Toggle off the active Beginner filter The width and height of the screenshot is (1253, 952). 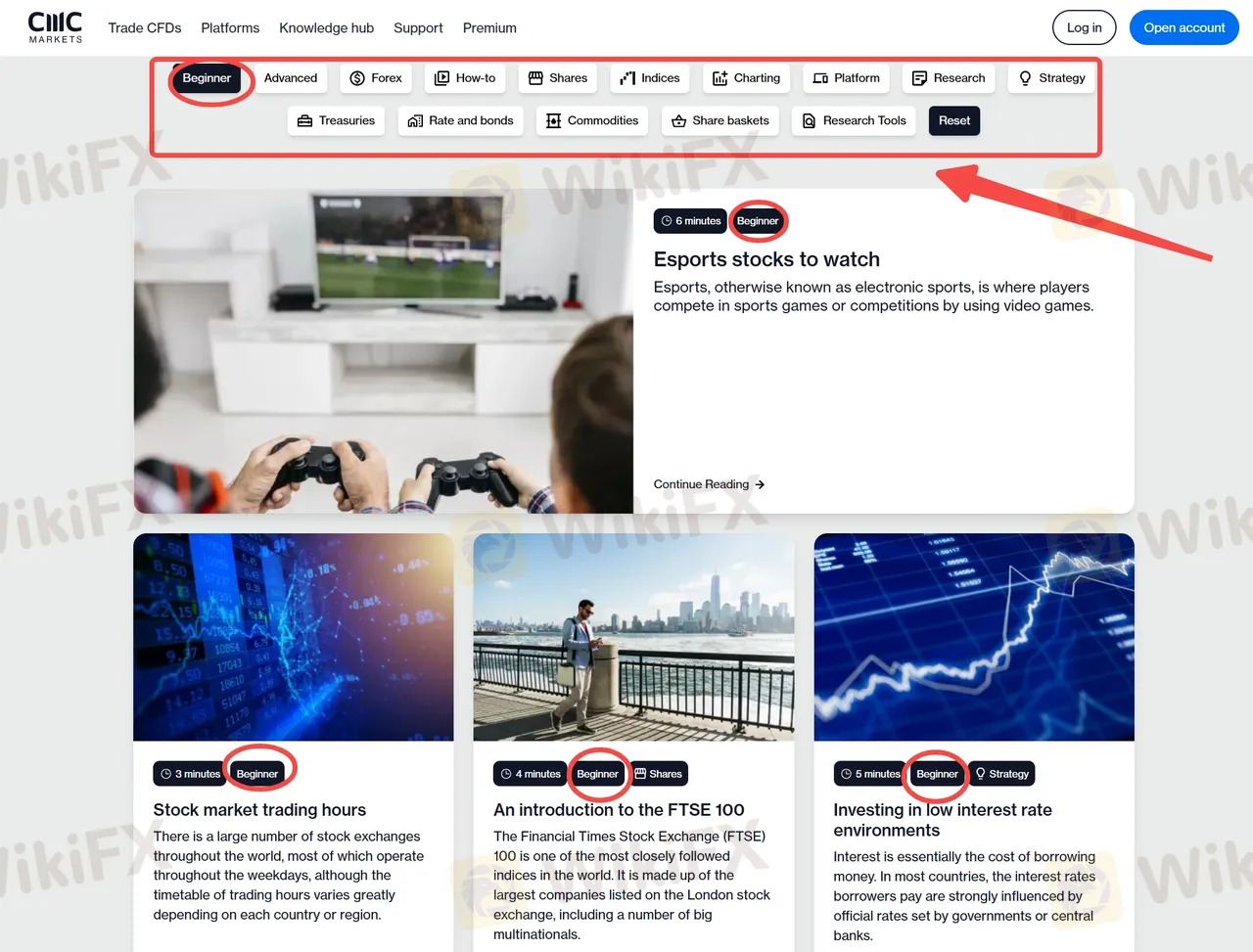(x=207, y=78)
